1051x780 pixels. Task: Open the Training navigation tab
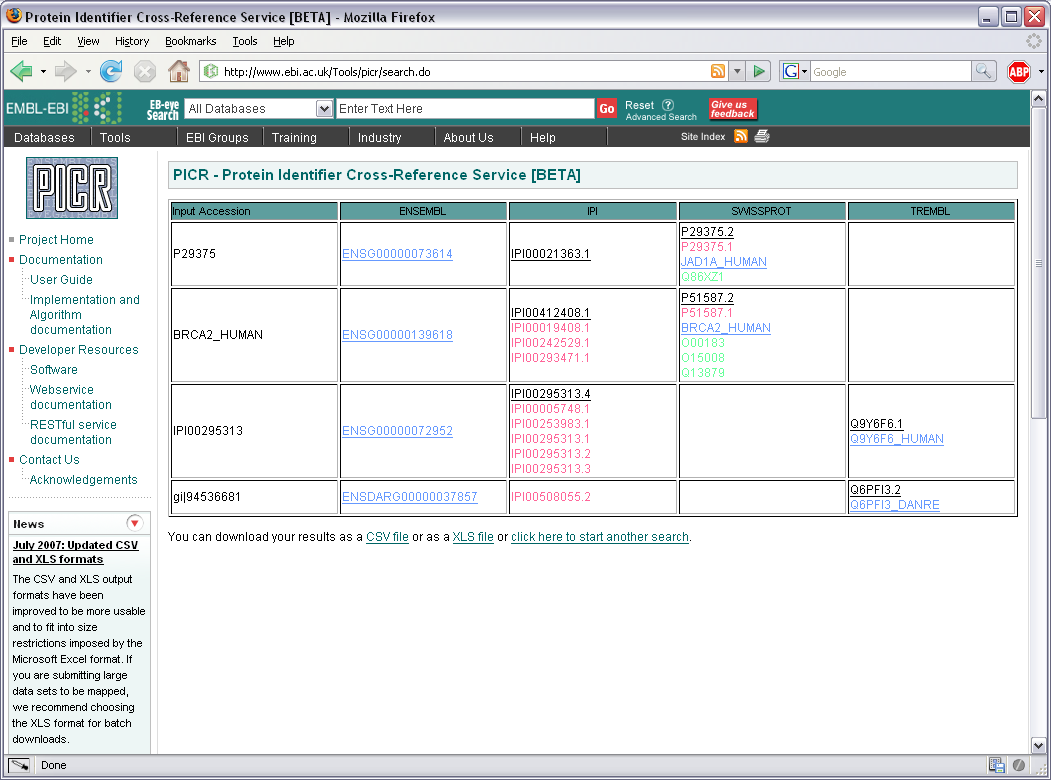tap(294, 137)
